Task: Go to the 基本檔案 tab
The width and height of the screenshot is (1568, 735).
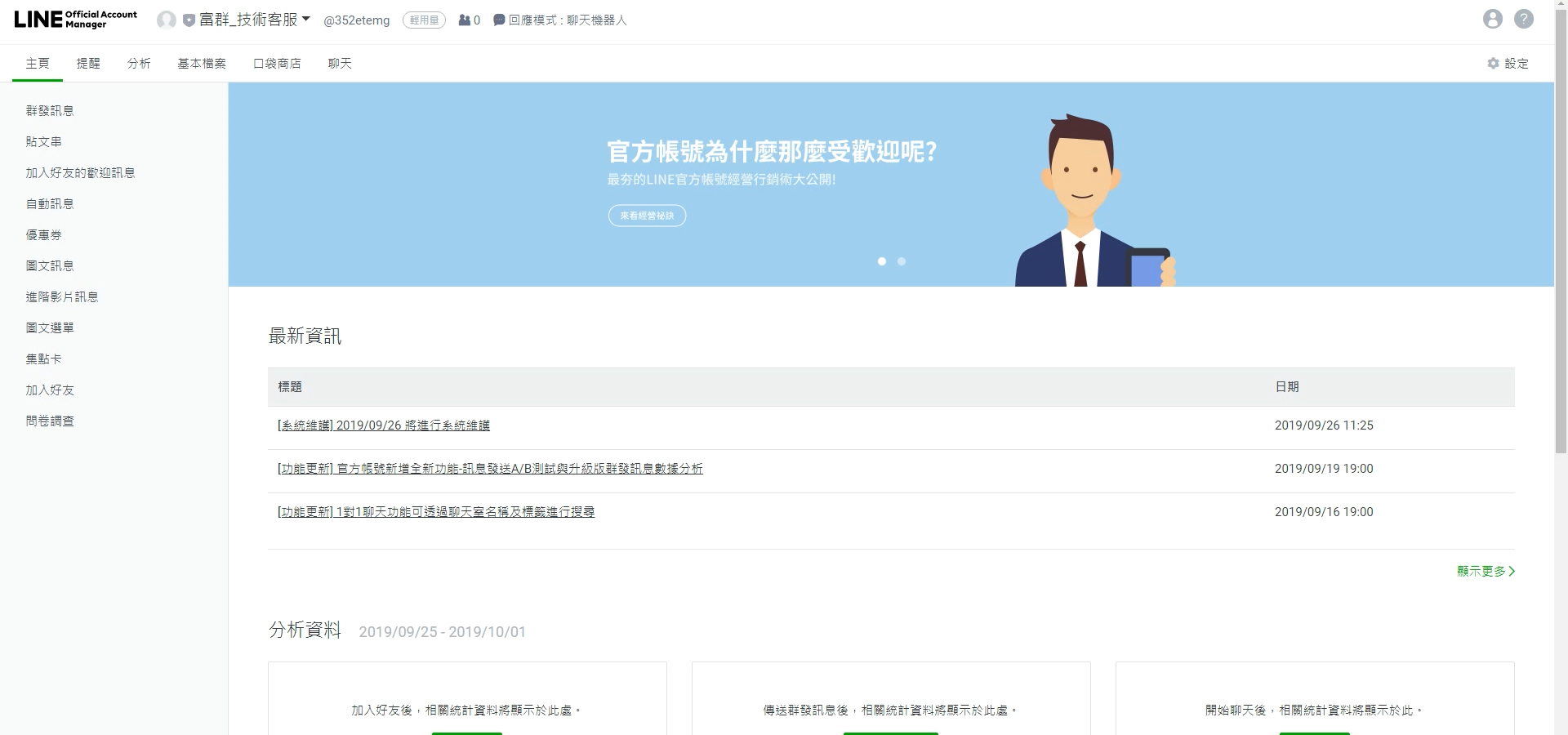Action: pos(202,64)
